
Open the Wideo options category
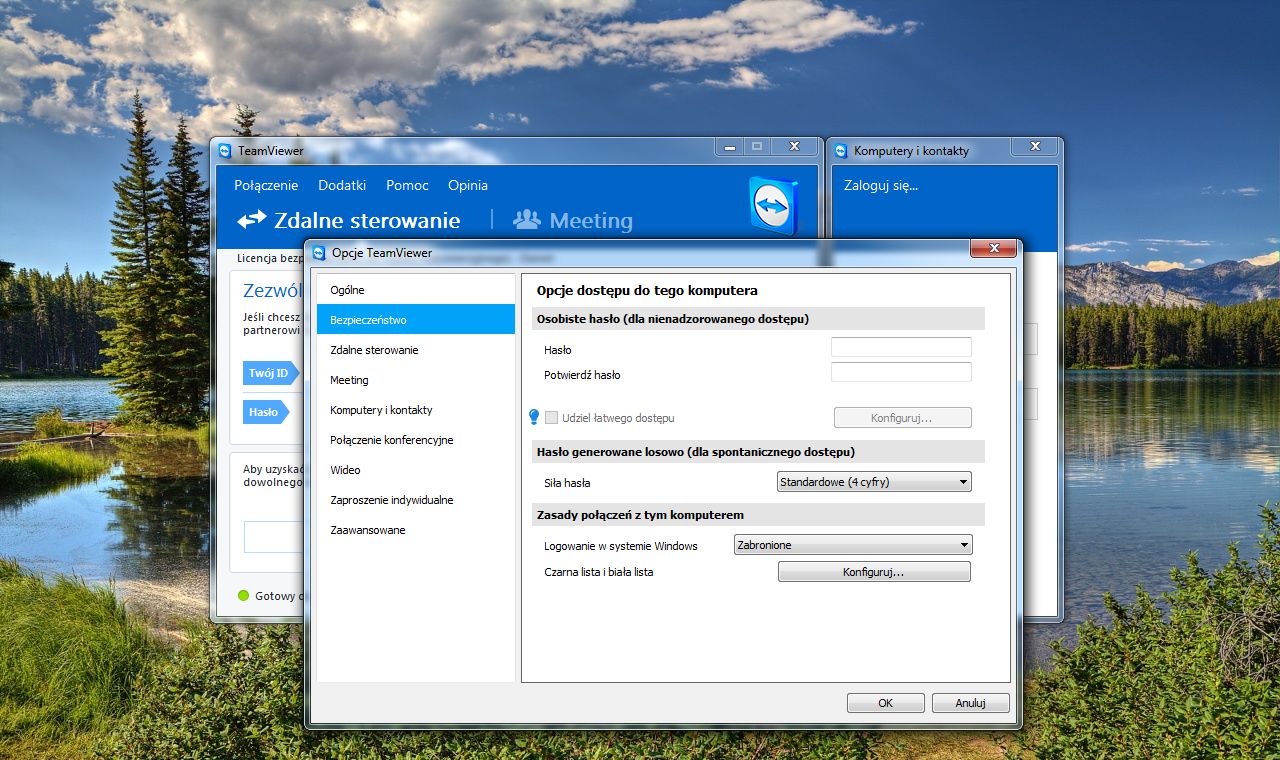point(416,470)
